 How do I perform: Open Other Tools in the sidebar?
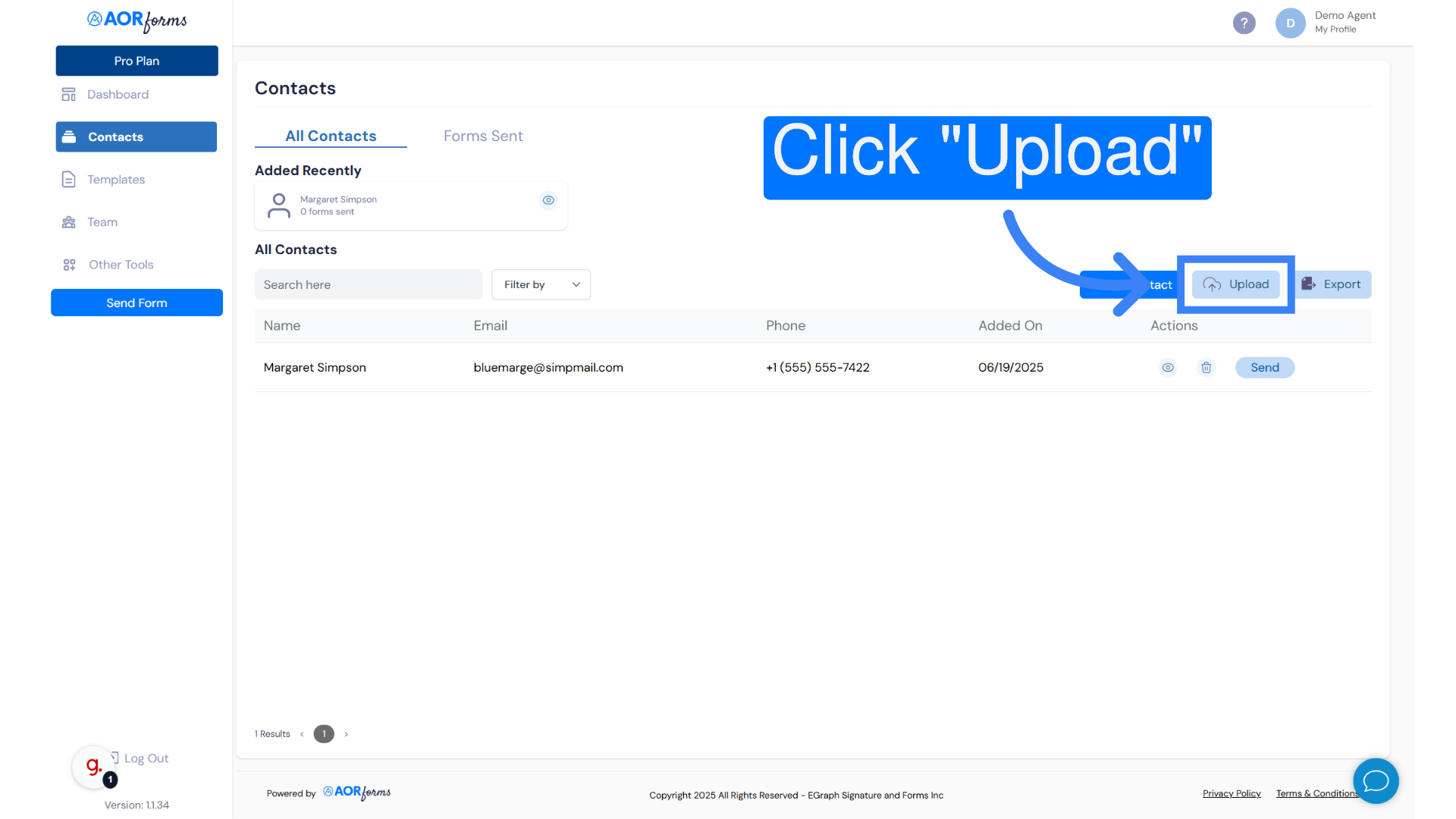121,265
